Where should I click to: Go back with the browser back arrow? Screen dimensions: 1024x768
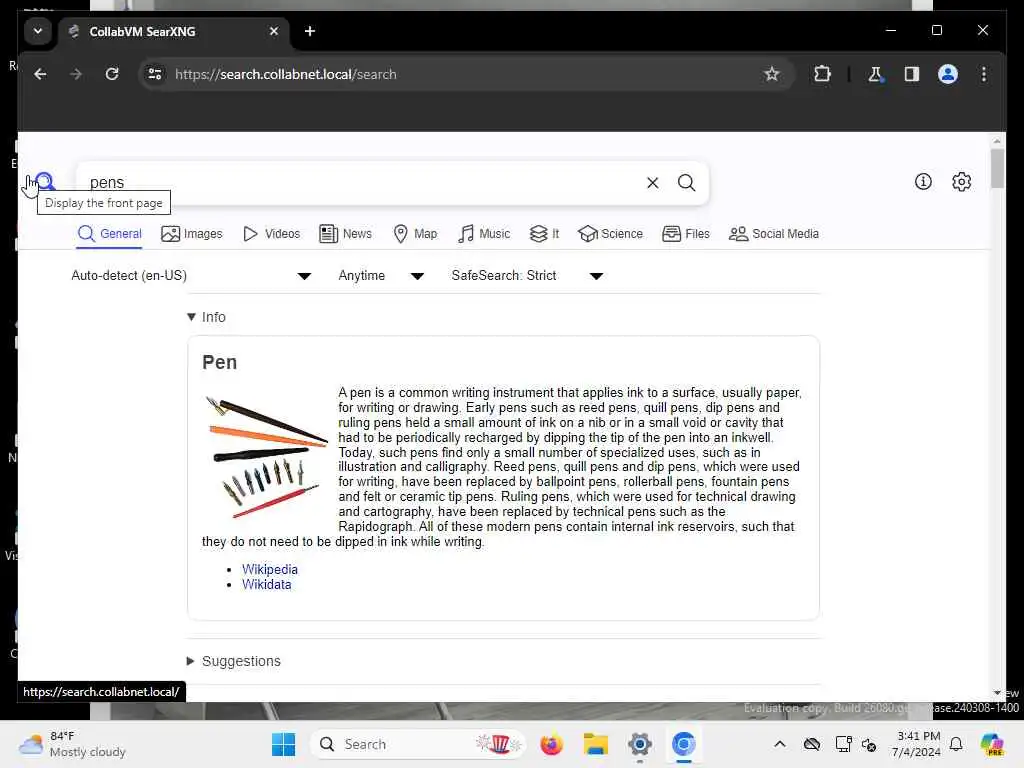pyautogui.click(x=40, y=74)
